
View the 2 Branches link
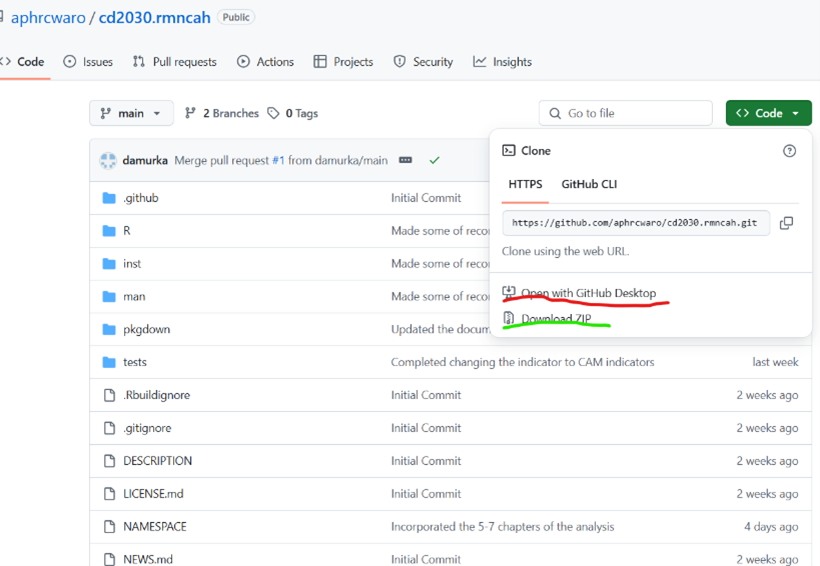pyautogui.click(x=222, y=113)
